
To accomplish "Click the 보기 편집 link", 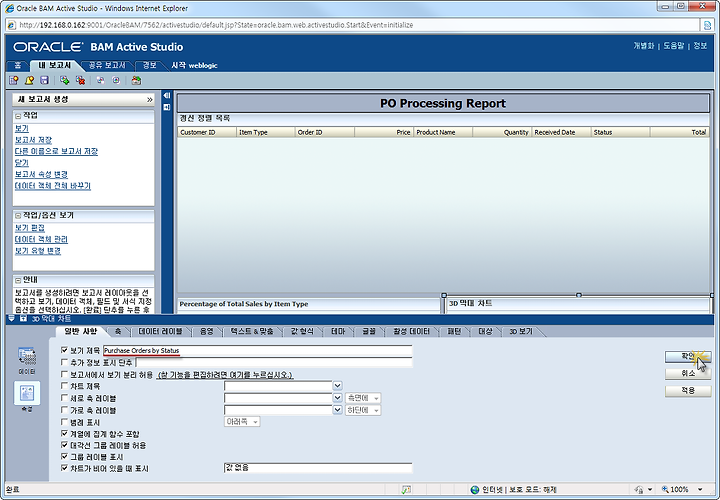I will coord(29,228).
